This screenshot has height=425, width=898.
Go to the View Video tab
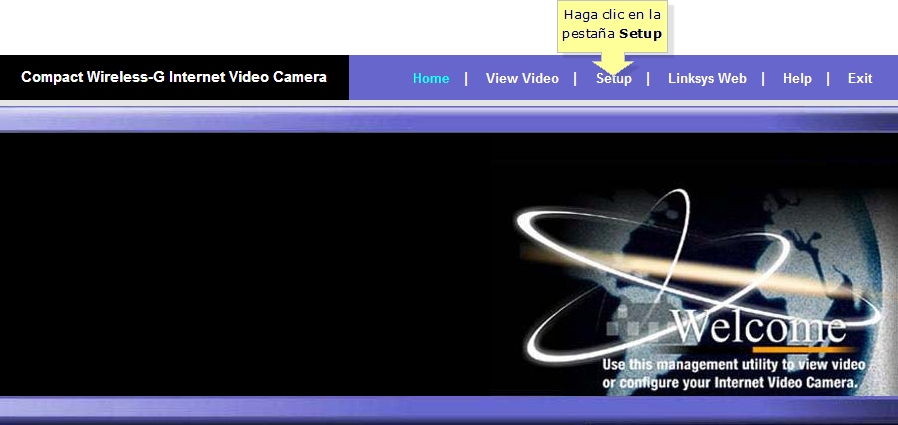click(522, 78)
